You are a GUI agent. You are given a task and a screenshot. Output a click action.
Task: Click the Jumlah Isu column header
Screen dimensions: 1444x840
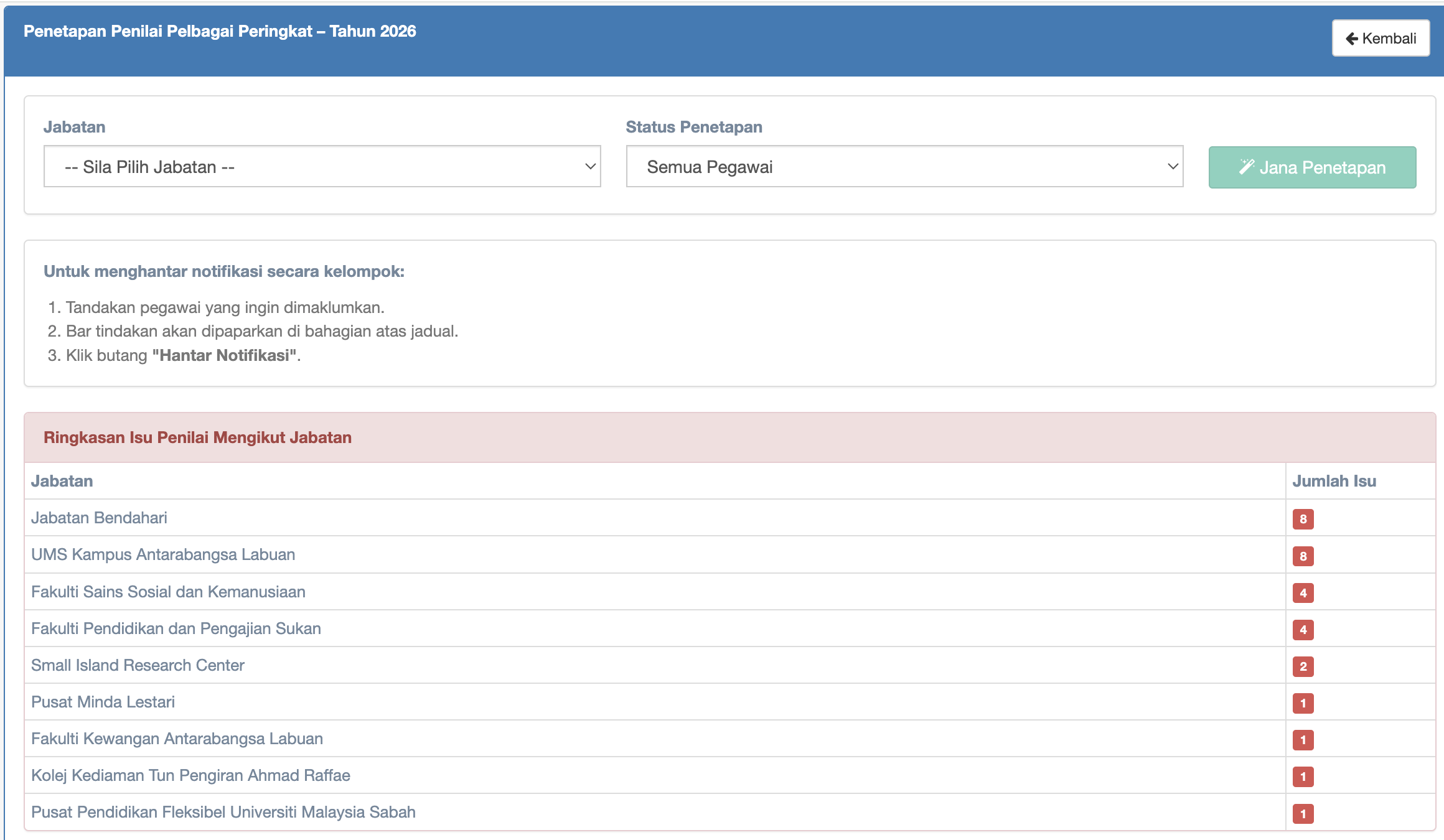point(1334,481)
